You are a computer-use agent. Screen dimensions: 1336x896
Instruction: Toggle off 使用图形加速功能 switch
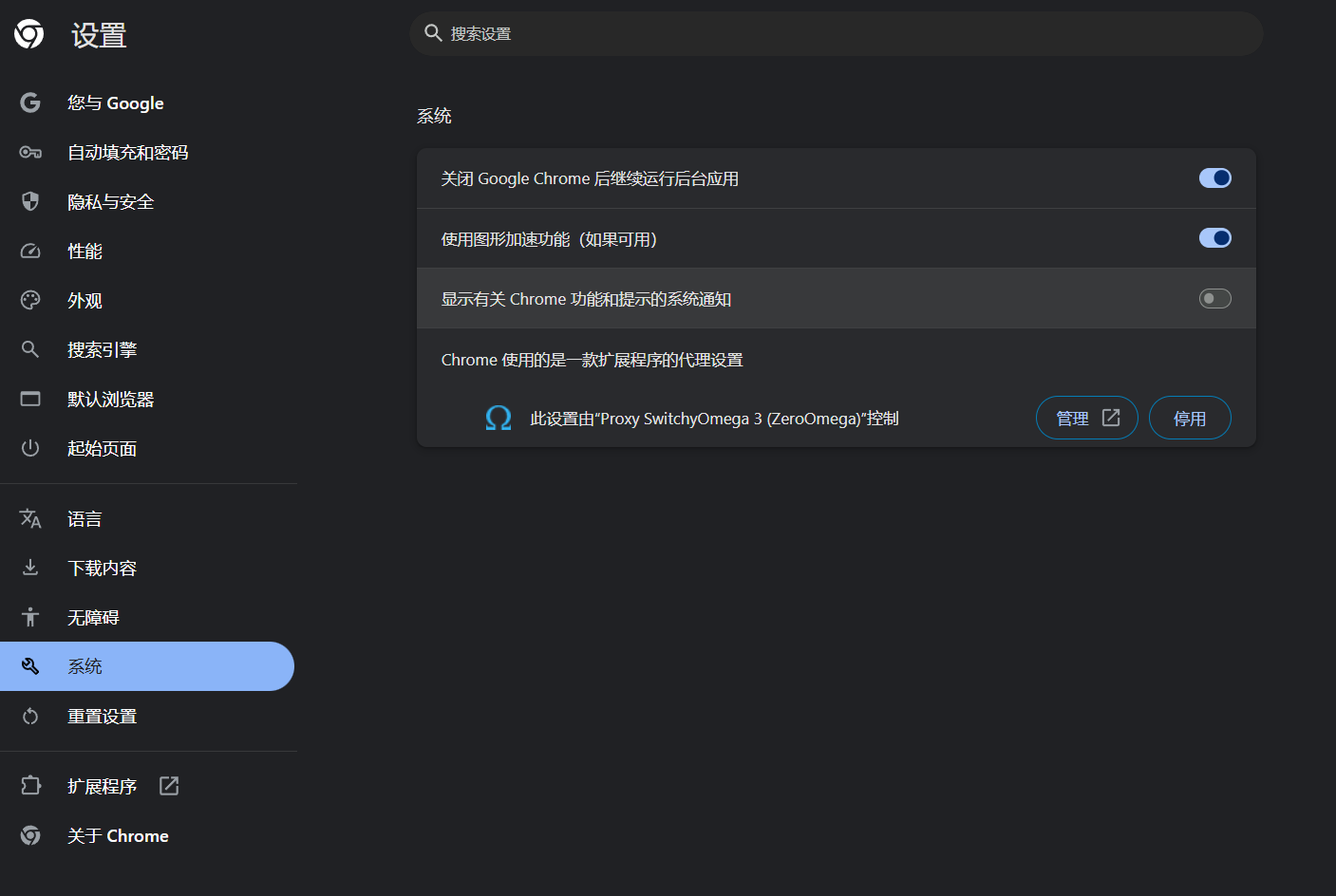point(1215,238)
